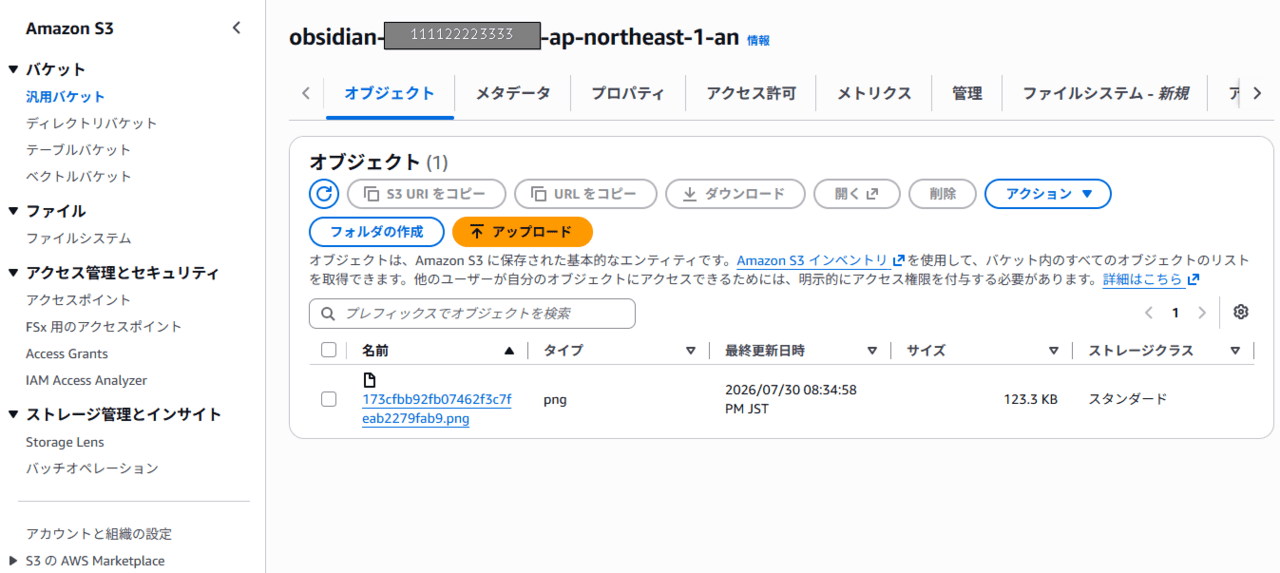Viewport: 1280px width, 573px height.
Task: Switch to the メトリクス tab
Action: pos(874,93)
